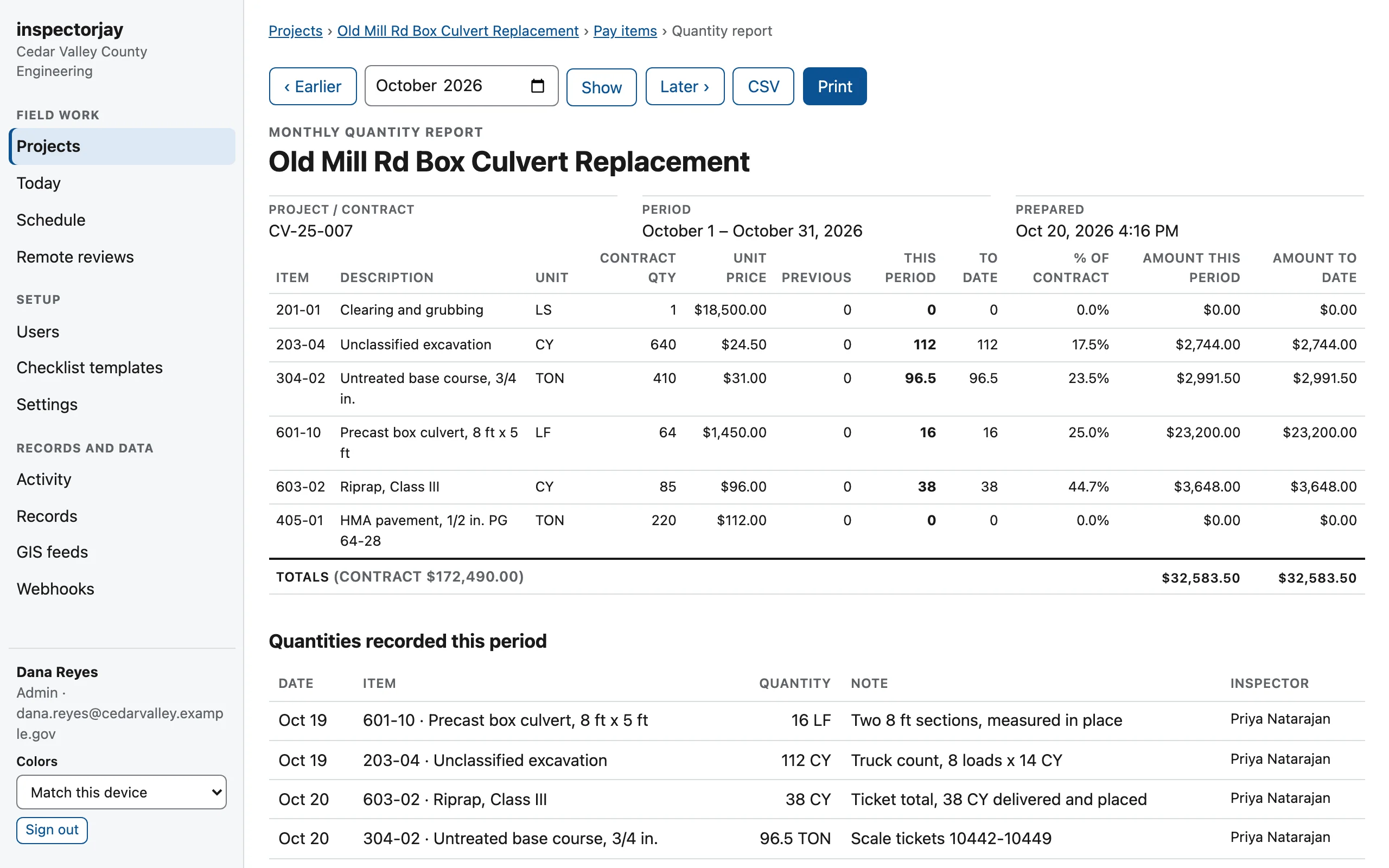Click the $23,200.00 amount this period cell
The height and width of the screenshot is (868, 1389).
coord(1202,432)
